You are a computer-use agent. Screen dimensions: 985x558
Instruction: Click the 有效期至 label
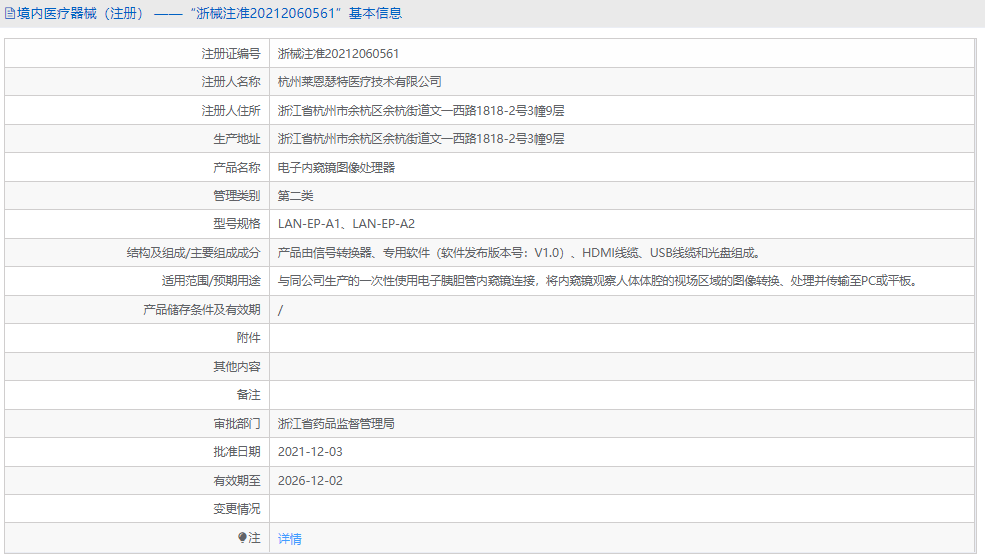pos(237,481)
